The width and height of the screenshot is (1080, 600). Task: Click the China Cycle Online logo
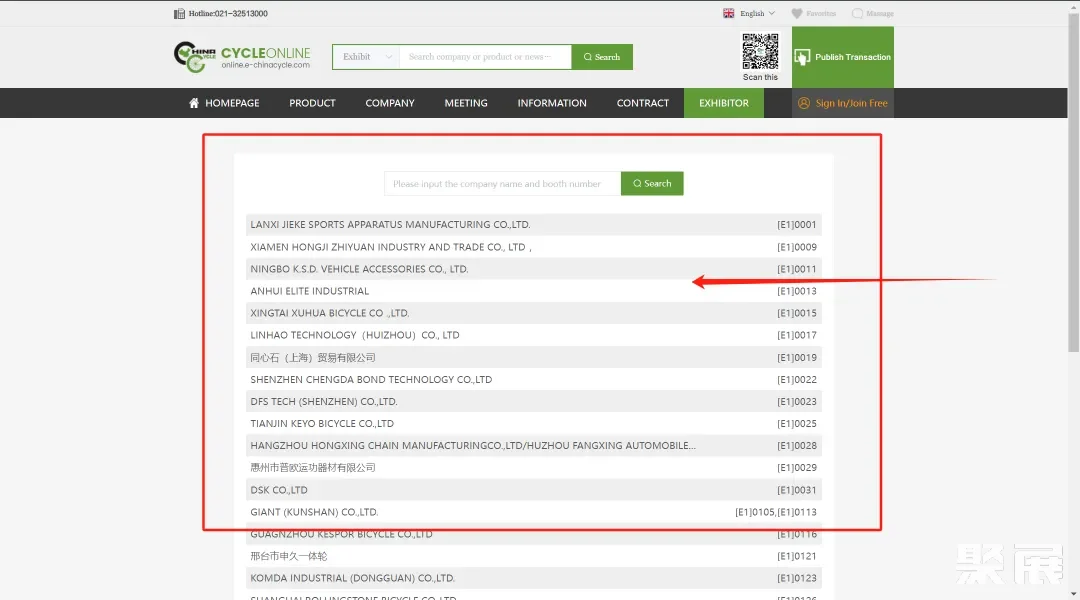point(242,57)
